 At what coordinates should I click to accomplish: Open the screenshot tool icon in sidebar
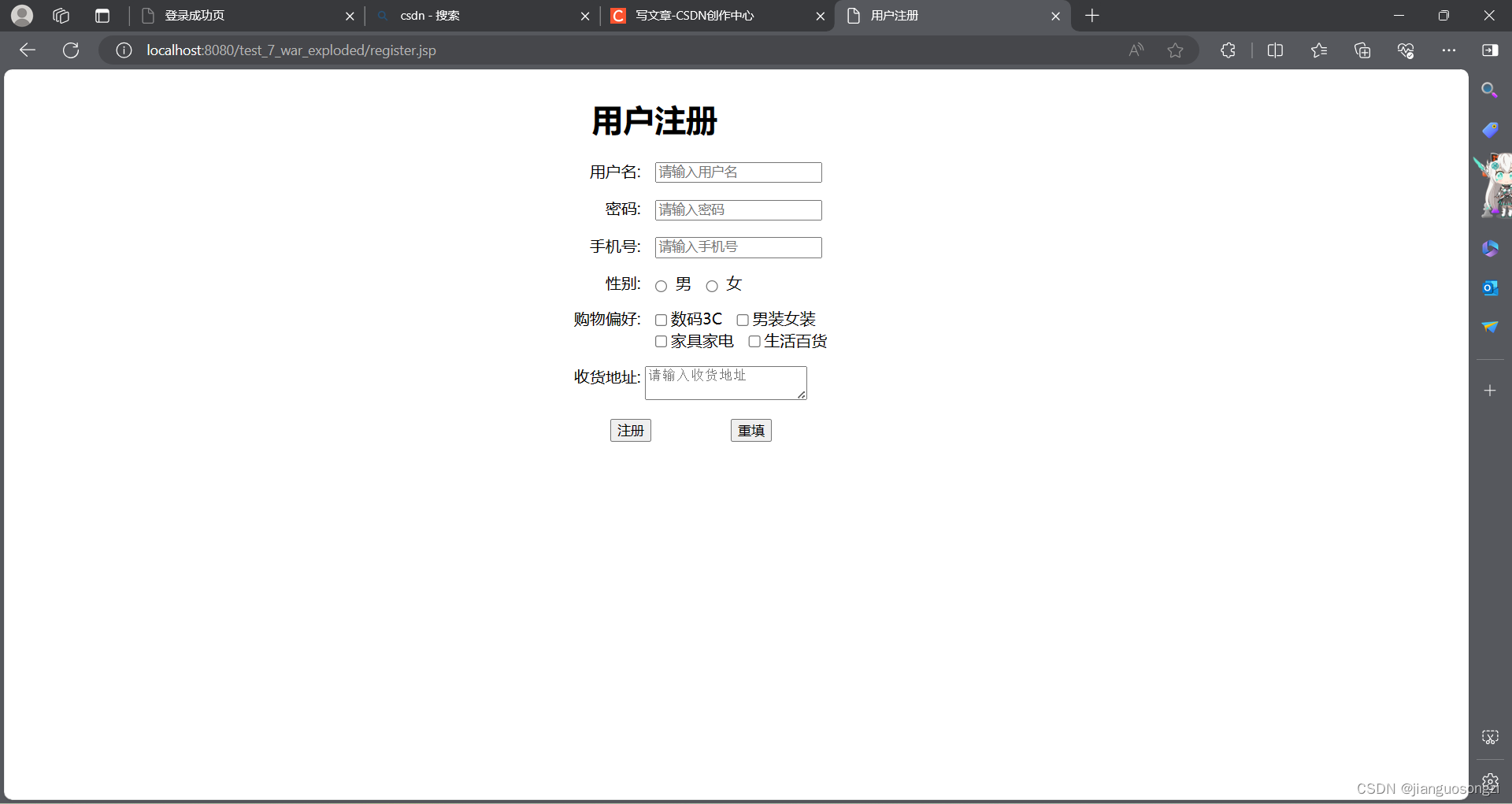[1490, 737]
